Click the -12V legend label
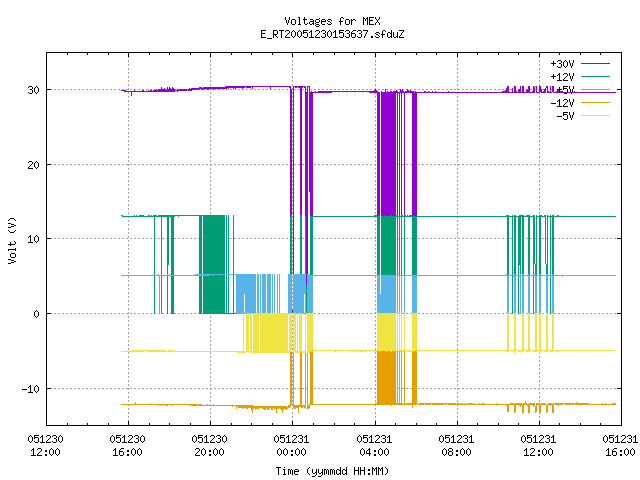The width and height of the screenshot is (640, 480). pos(562,103)
